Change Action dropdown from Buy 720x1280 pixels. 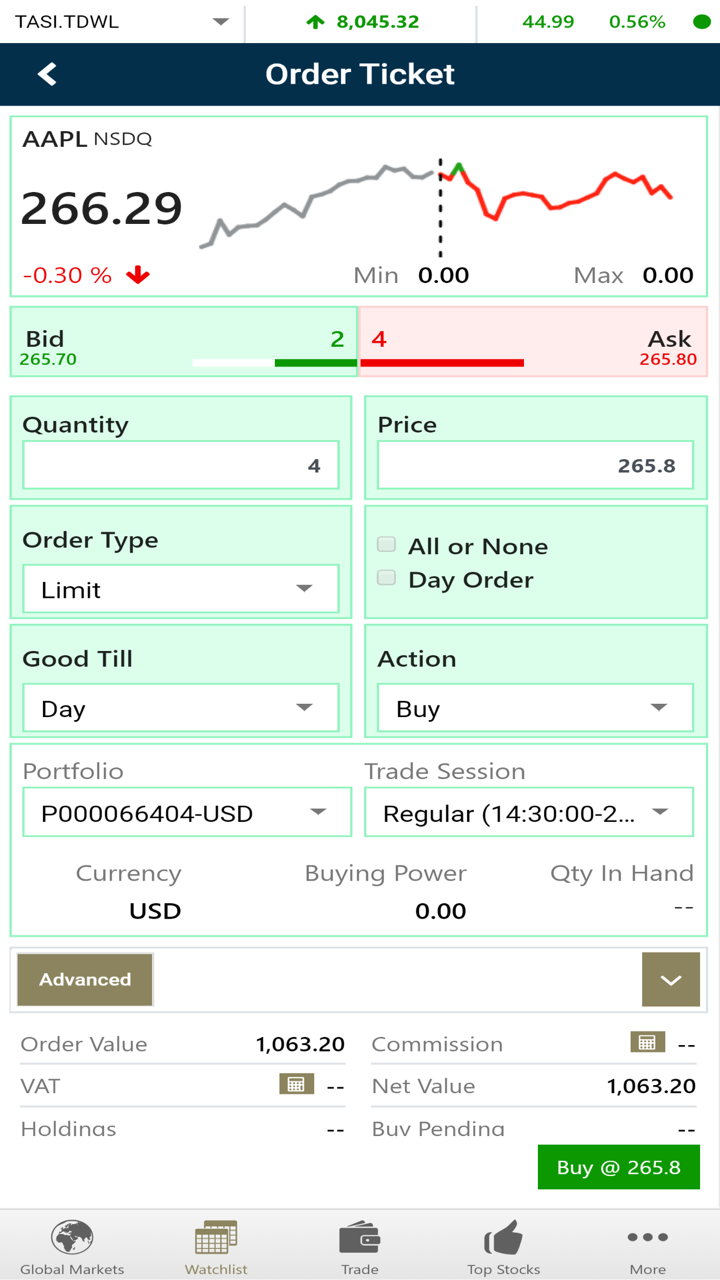[535, 708]
